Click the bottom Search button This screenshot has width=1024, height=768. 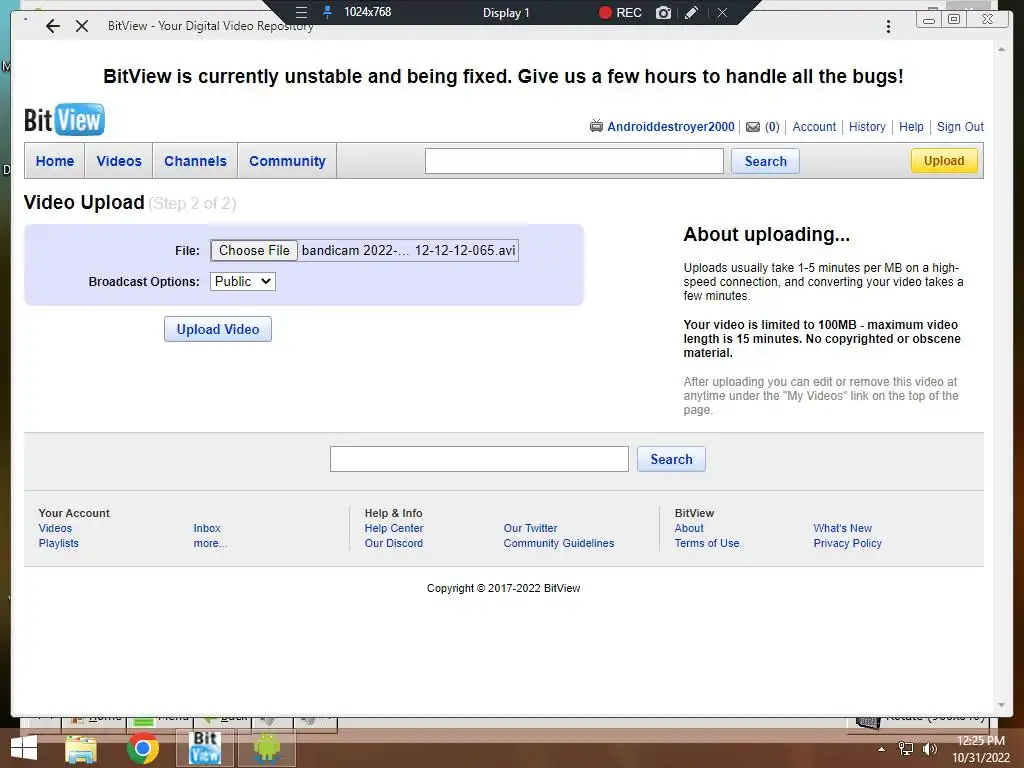[671, 459]
